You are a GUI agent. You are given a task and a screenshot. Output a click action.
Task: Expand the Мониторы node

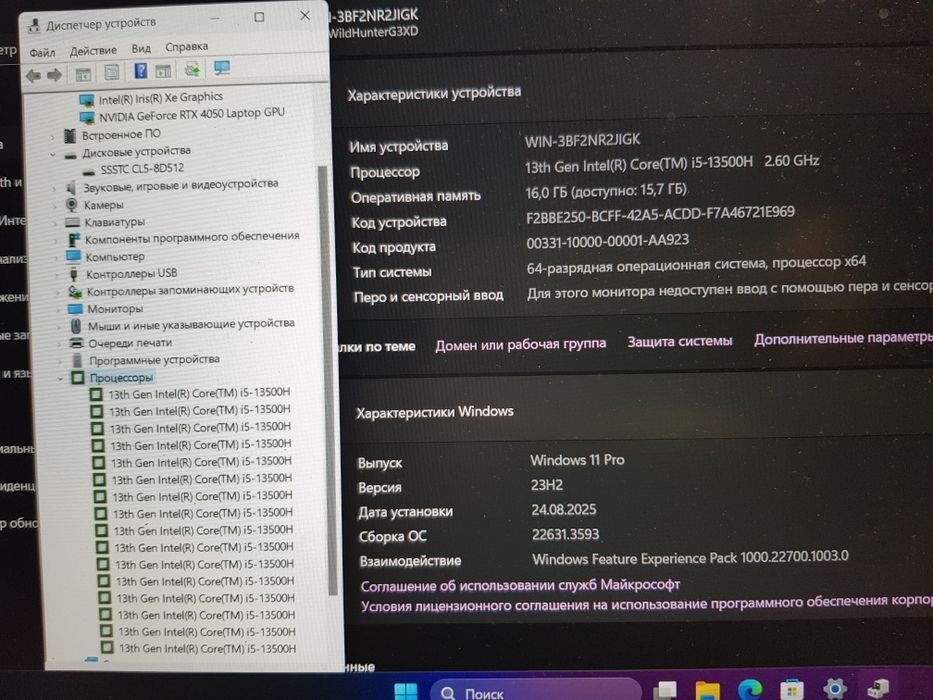[58, 310]
